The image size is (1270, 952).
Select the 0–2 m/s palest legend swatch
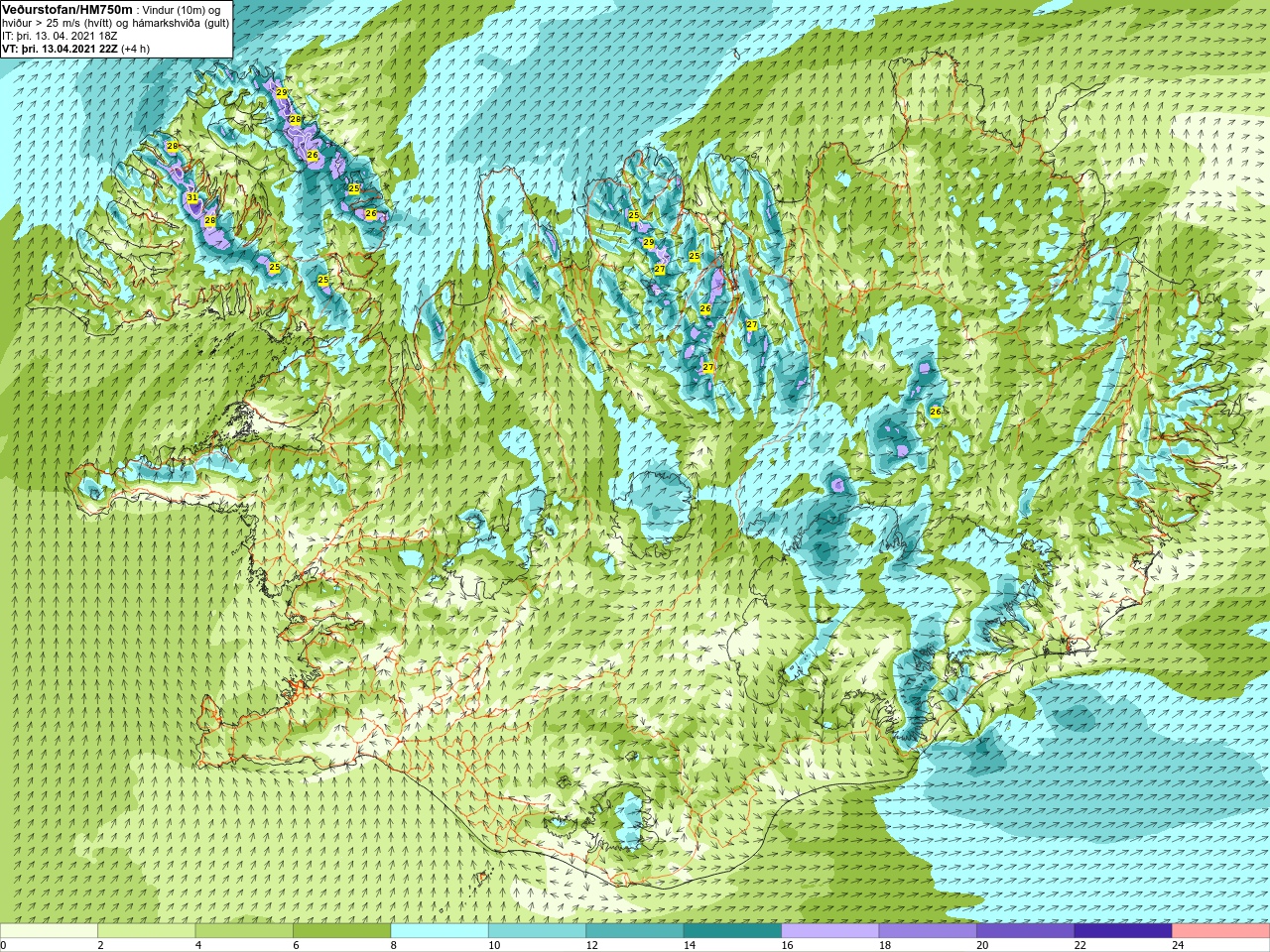coord(49,931)
